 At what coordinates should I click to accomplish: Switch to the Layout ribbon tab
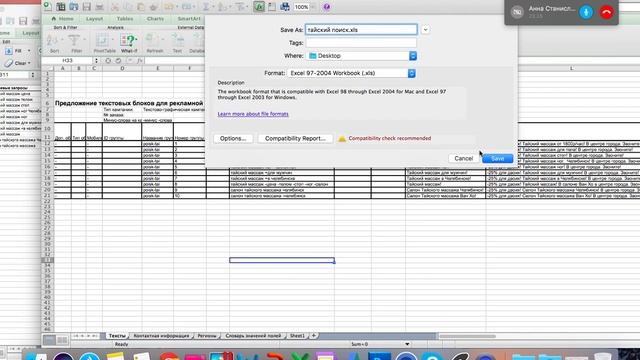pyautogui.click(x=94, y=19)
